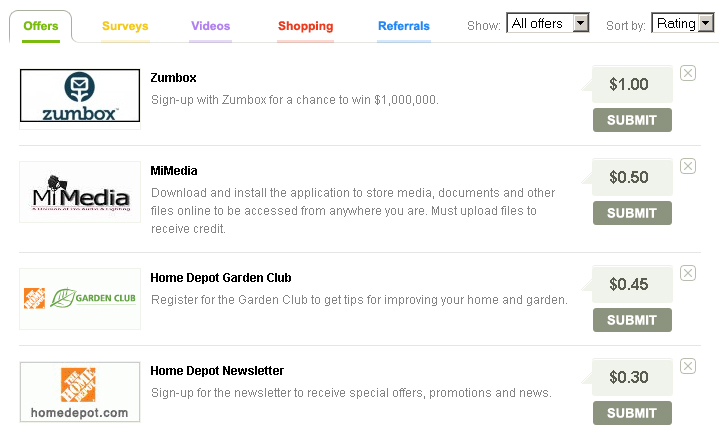
Task: Select the Offers tab
Action: [x=40, y=26]
